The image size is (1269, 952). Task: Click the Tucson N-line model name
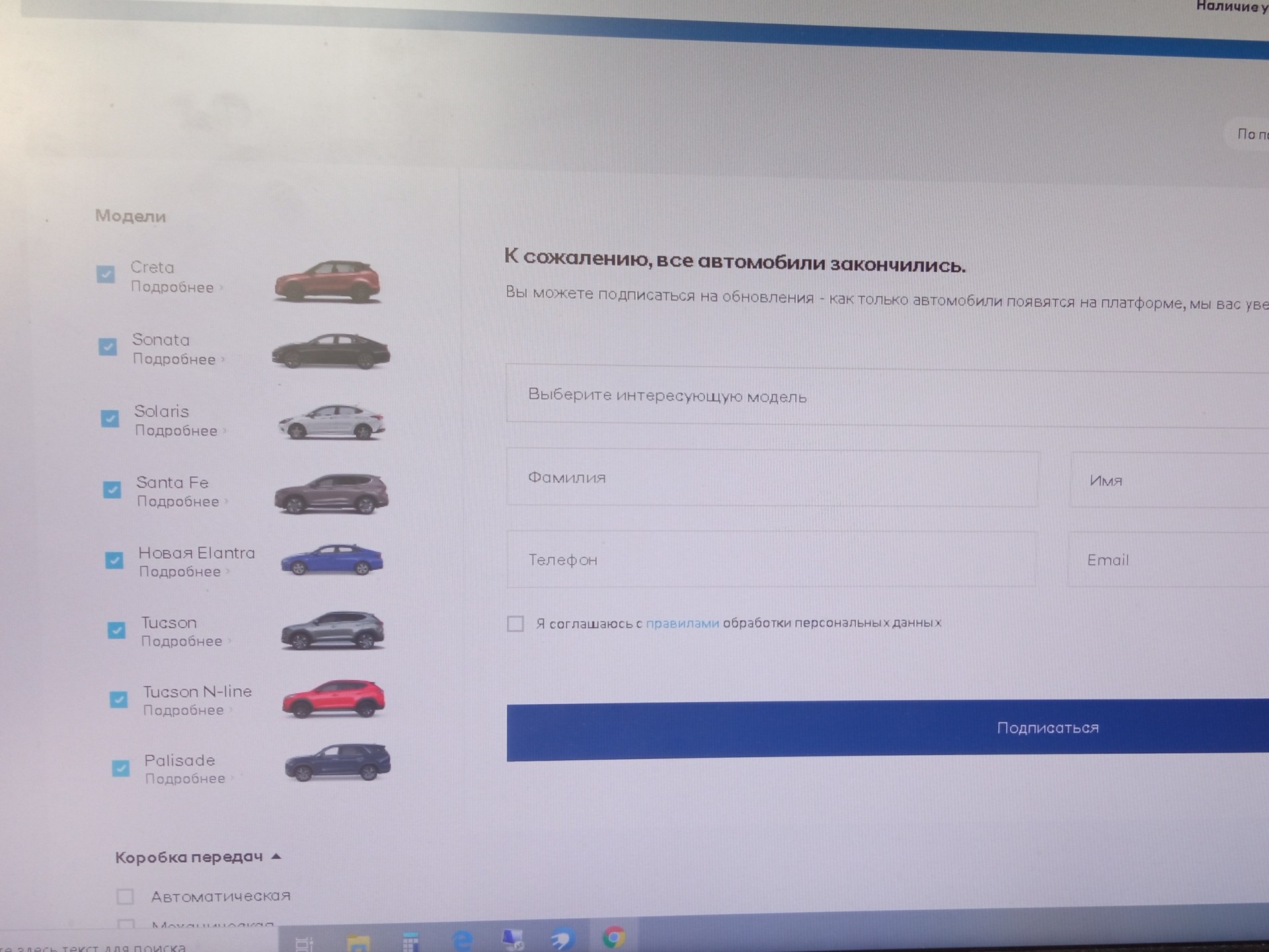tap(198, 692)
